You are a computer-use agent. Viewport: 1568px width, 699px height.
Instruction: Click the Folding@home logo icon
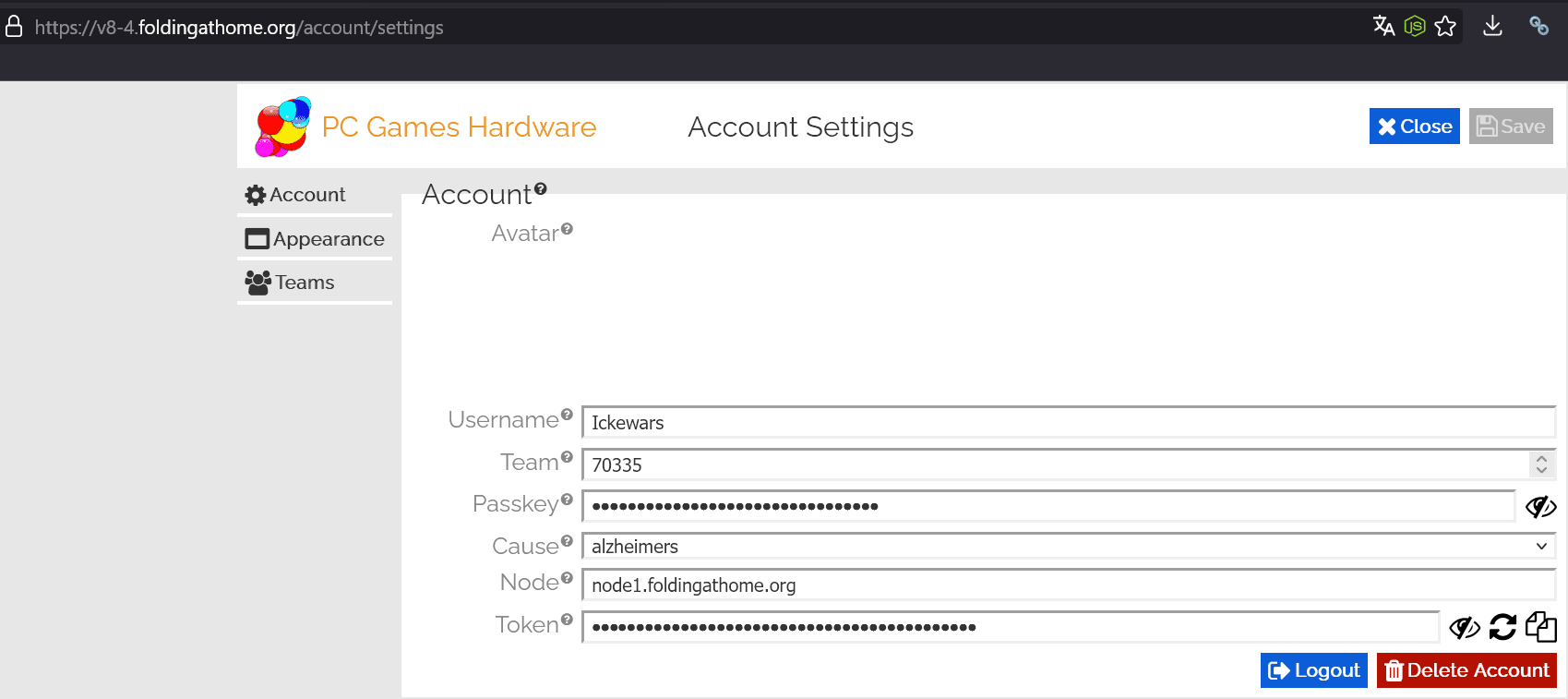282,127
